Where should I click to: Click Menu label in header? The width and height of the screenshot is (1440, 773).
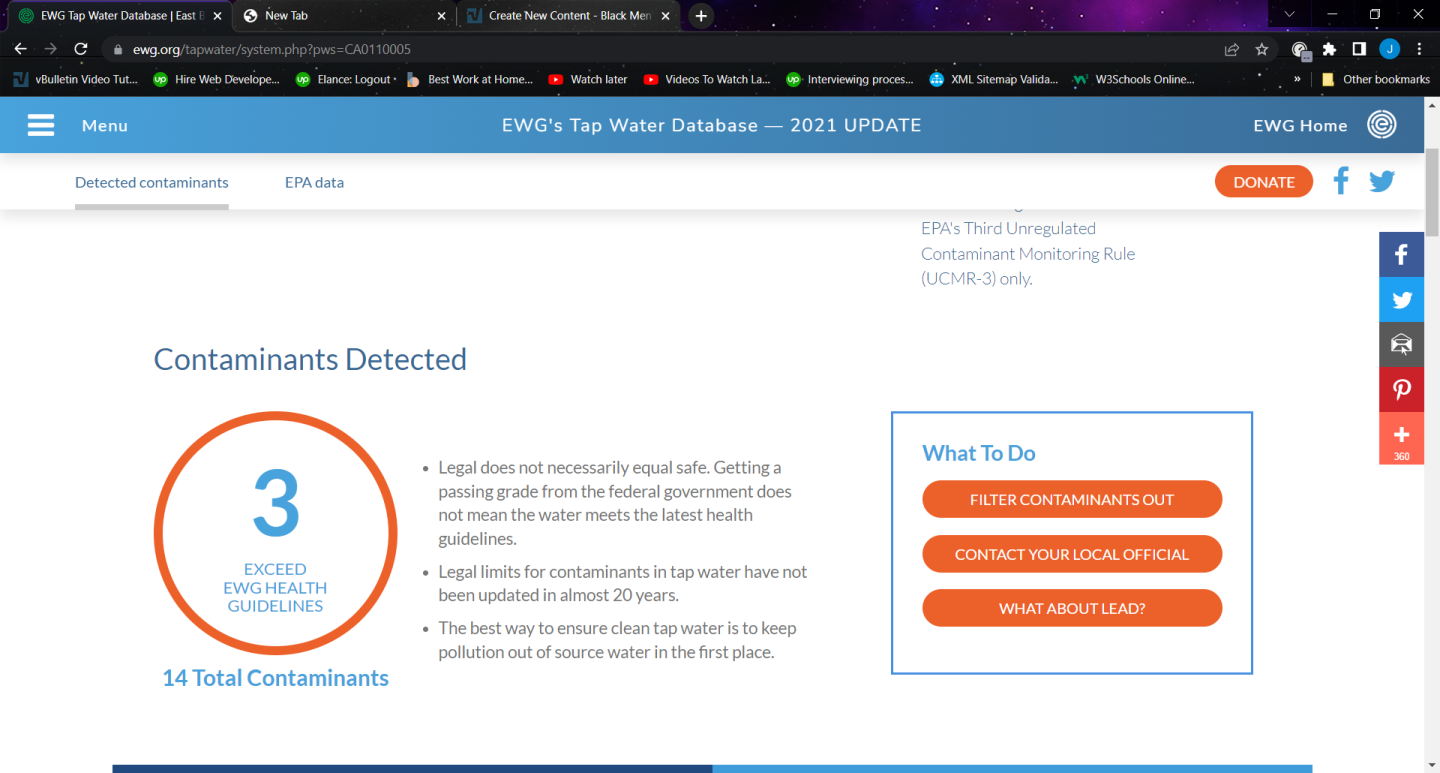105,126
